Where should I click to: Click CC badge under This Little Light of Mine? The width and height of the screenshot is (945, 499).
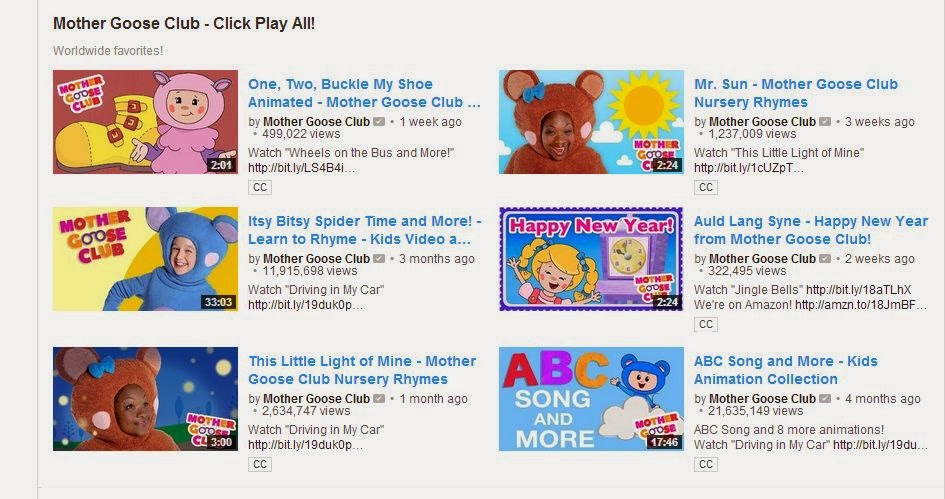[260, 464]
